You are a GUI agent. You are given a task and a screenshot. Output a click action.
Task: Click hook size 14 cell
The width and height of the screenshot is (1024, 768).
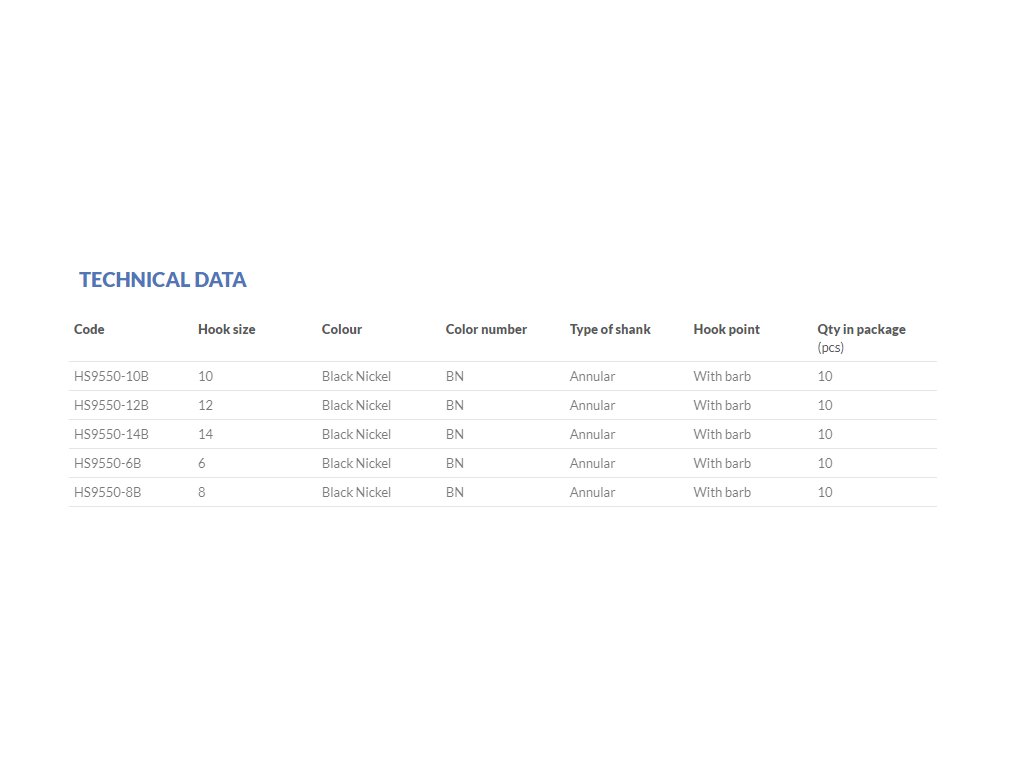(x=205, y=434)
